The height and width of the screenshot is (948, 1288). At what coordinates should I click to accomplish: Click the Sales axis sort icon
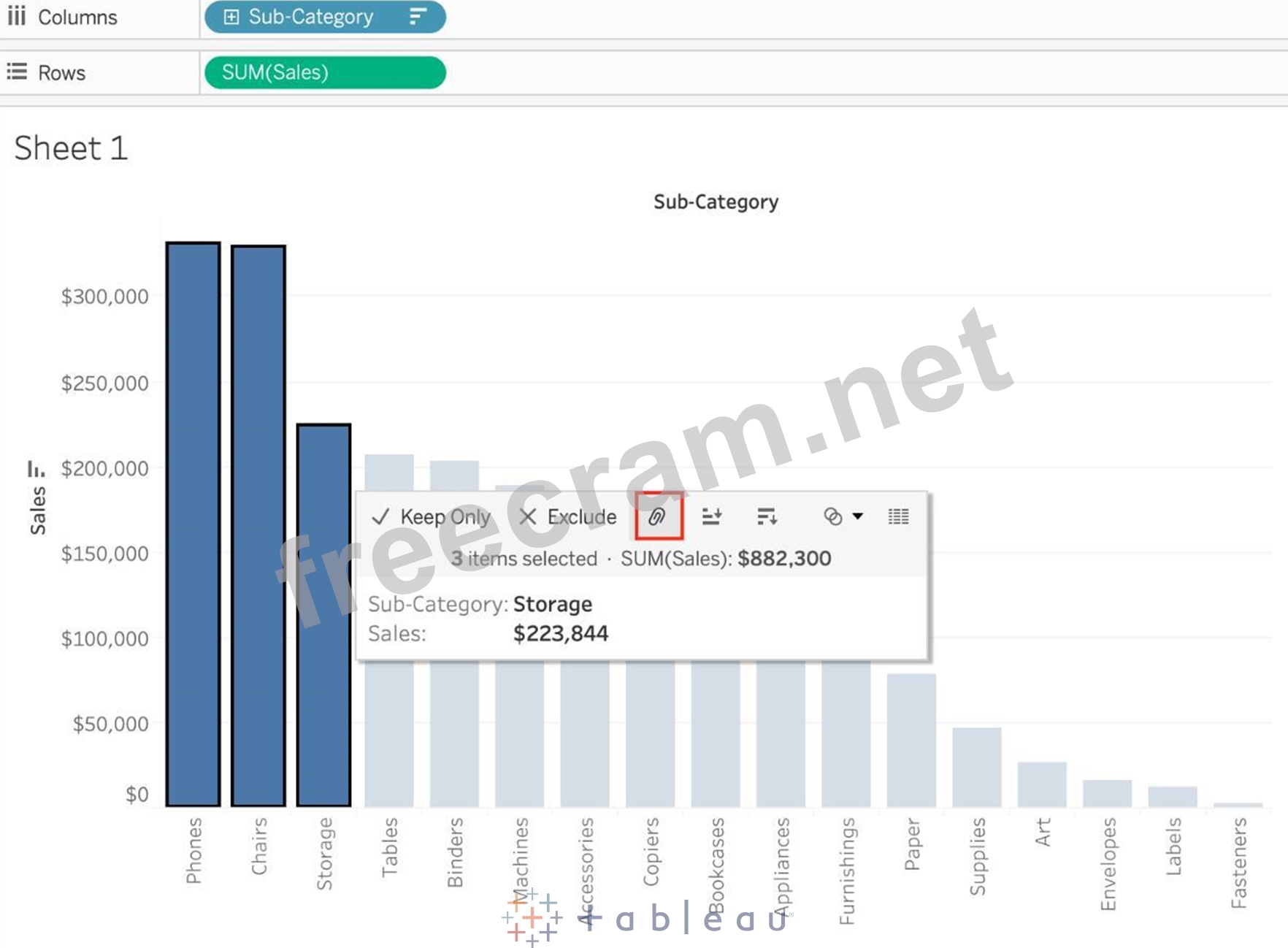tap(36, 468)
